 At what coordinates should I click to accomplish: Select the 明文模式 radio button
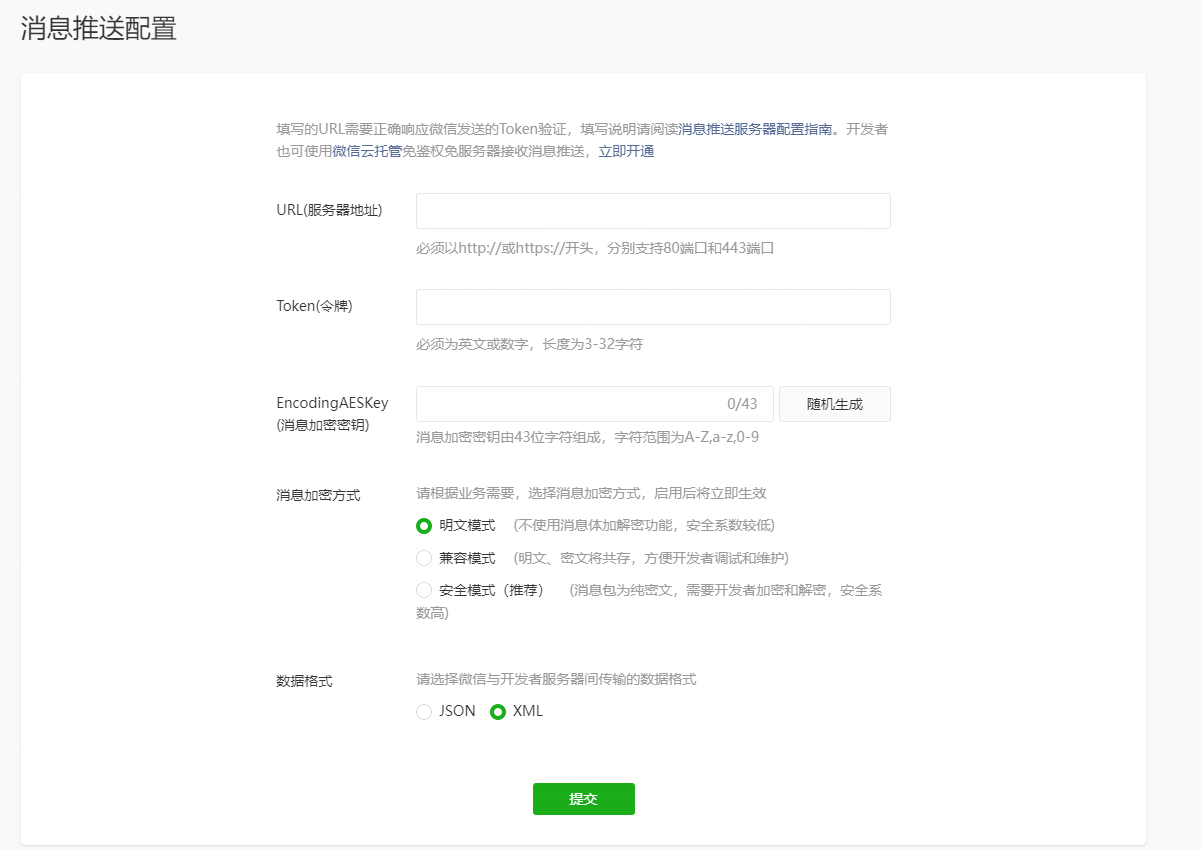pos(424,526)
